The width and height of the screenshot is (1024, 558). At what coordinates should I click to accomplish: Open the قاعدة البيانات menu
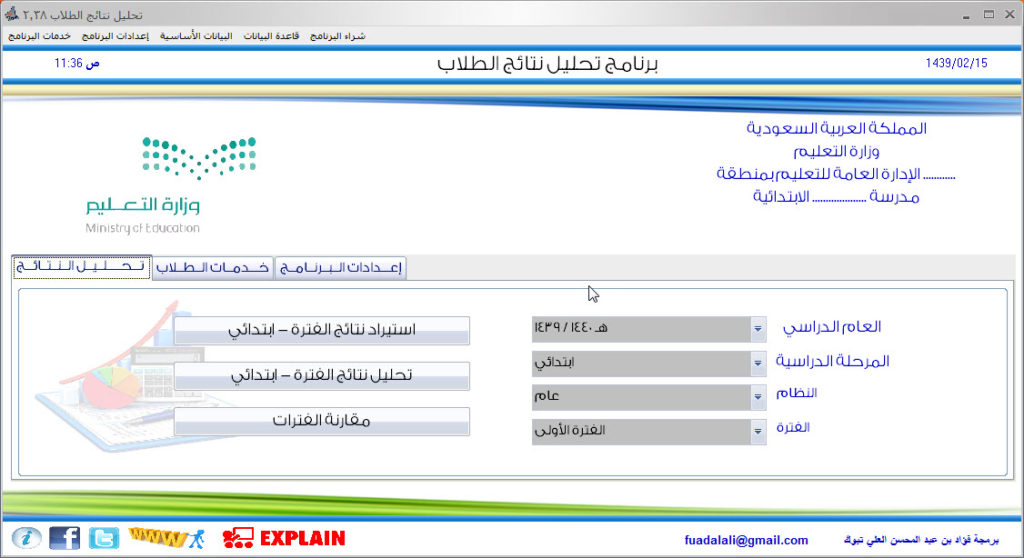(271, 36)
